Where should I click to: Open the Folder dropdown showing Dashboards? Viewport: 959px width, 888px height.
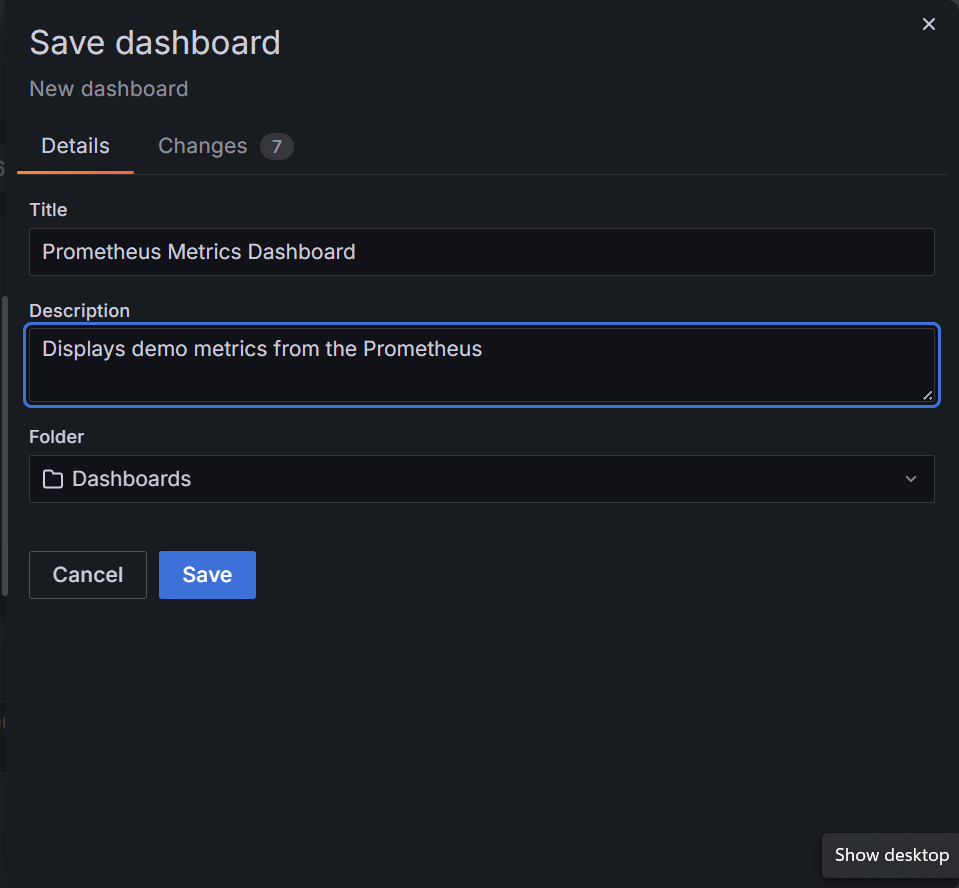(482, 479)
